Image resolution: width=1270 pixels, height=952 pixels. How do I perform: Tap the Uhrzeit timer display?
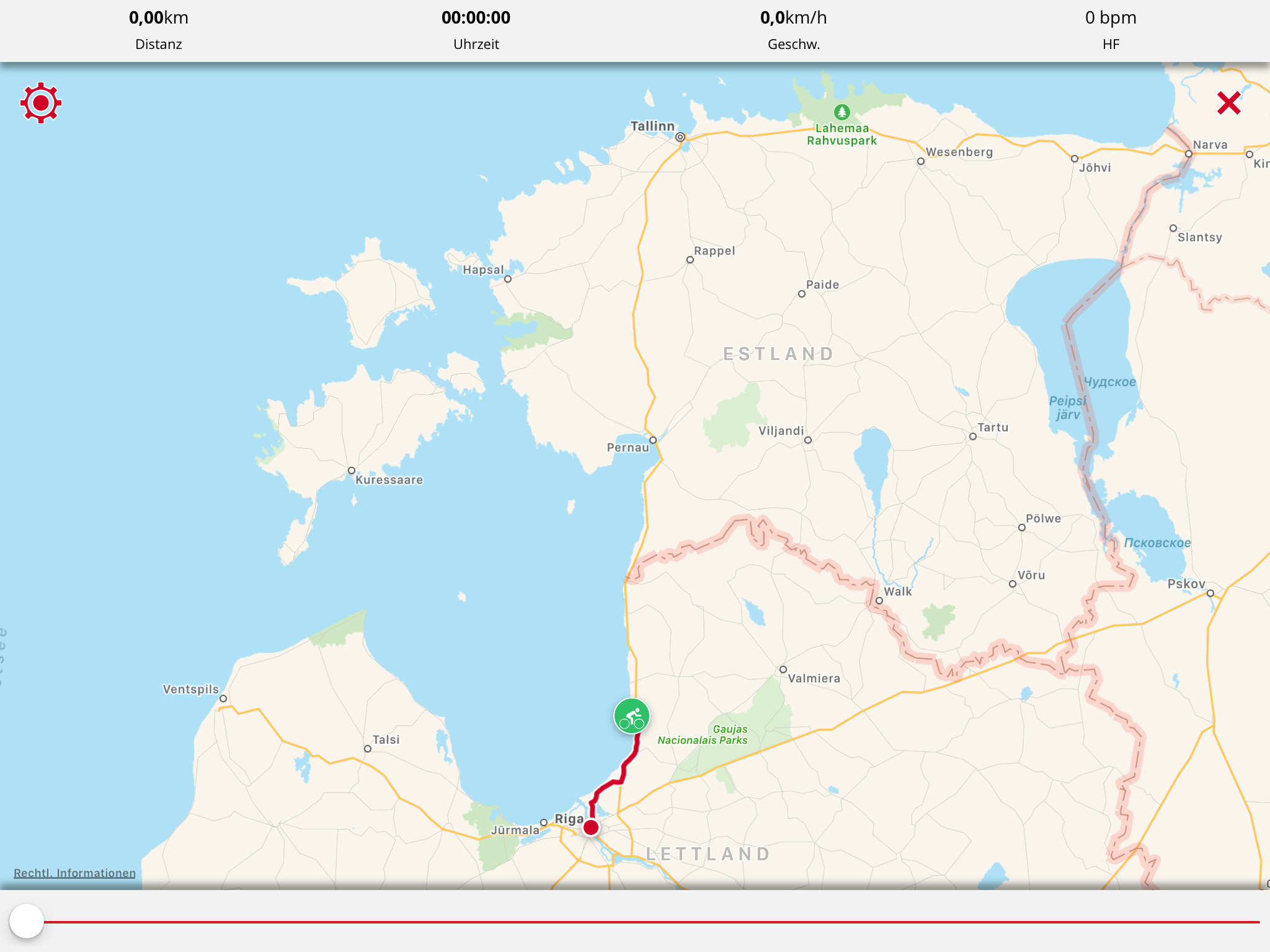pos(476,30)
